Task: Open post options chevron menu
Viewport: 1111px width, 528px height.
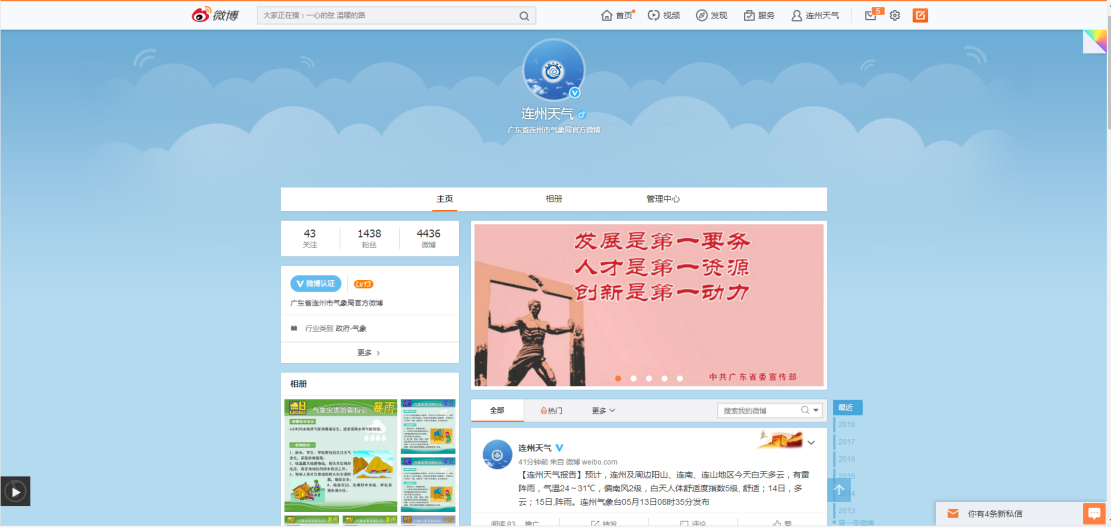Action: click(x=811, y=443)
